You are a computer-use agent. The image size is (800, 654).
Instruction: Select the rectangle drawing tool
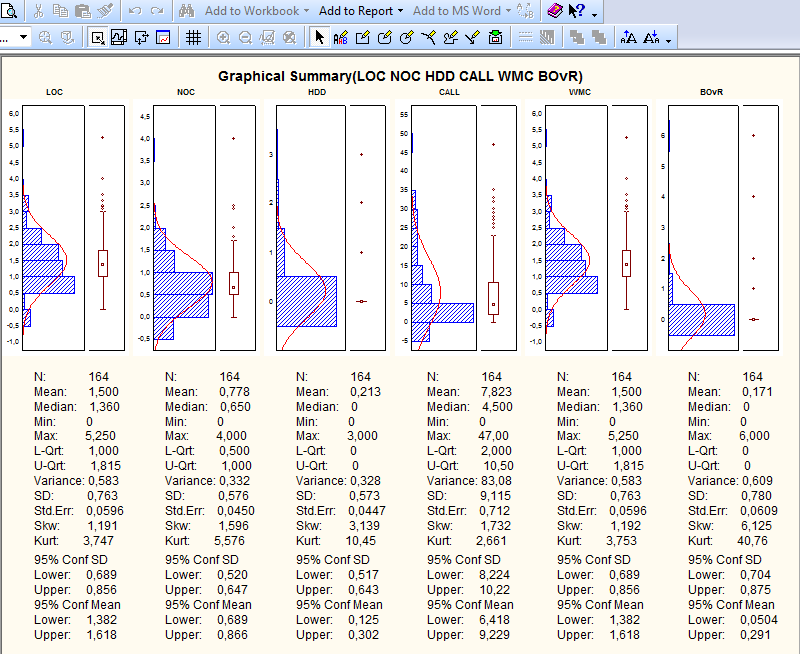[x=362, y=37]
